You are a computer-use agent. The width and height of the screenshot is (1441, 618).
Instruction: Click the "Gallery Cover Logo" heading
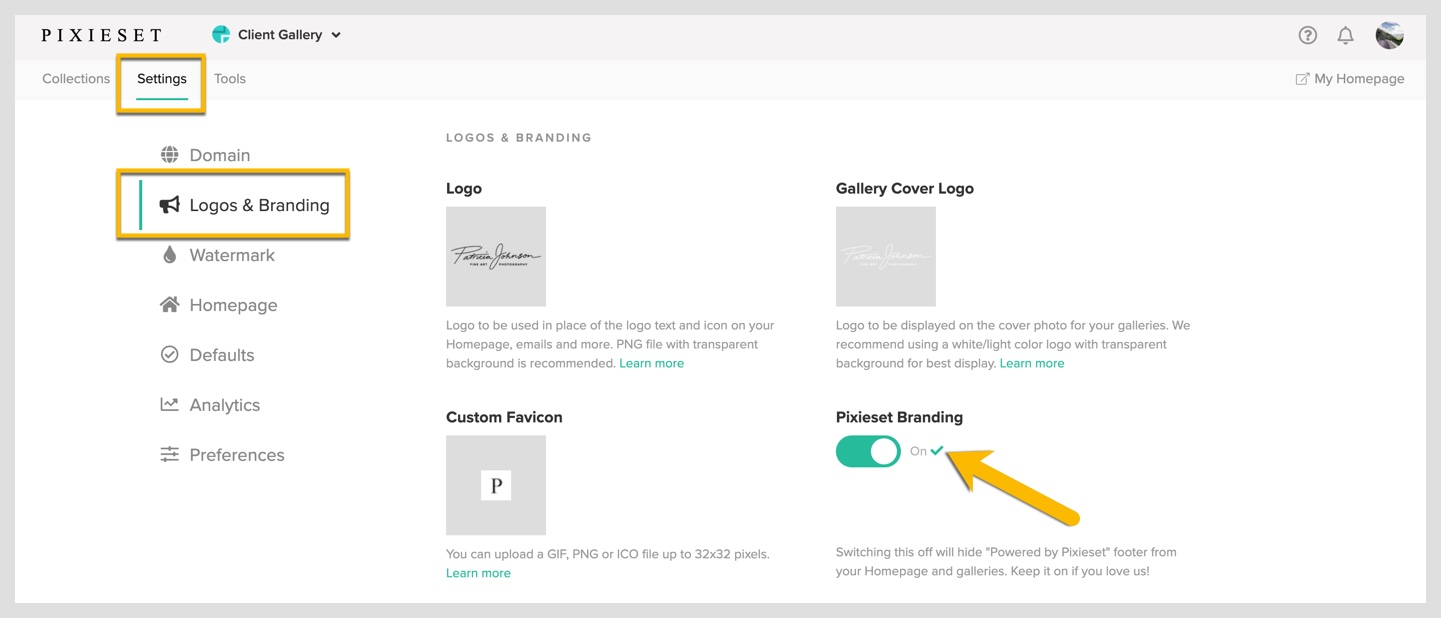point(905,188)
